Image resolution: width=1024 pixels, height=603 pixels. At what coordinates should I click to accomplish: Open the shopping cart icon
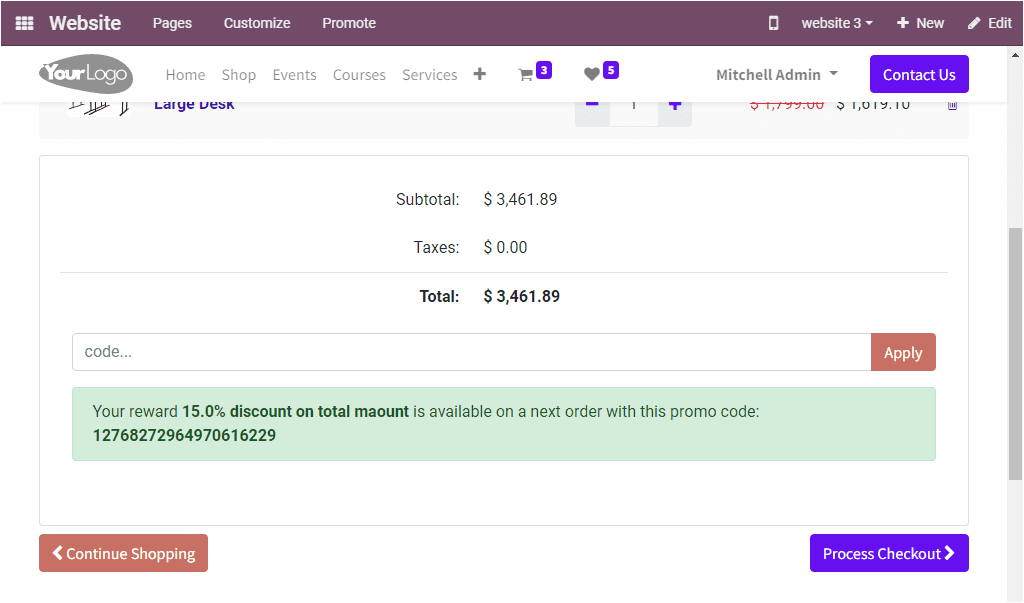click(x=528, y=72)
